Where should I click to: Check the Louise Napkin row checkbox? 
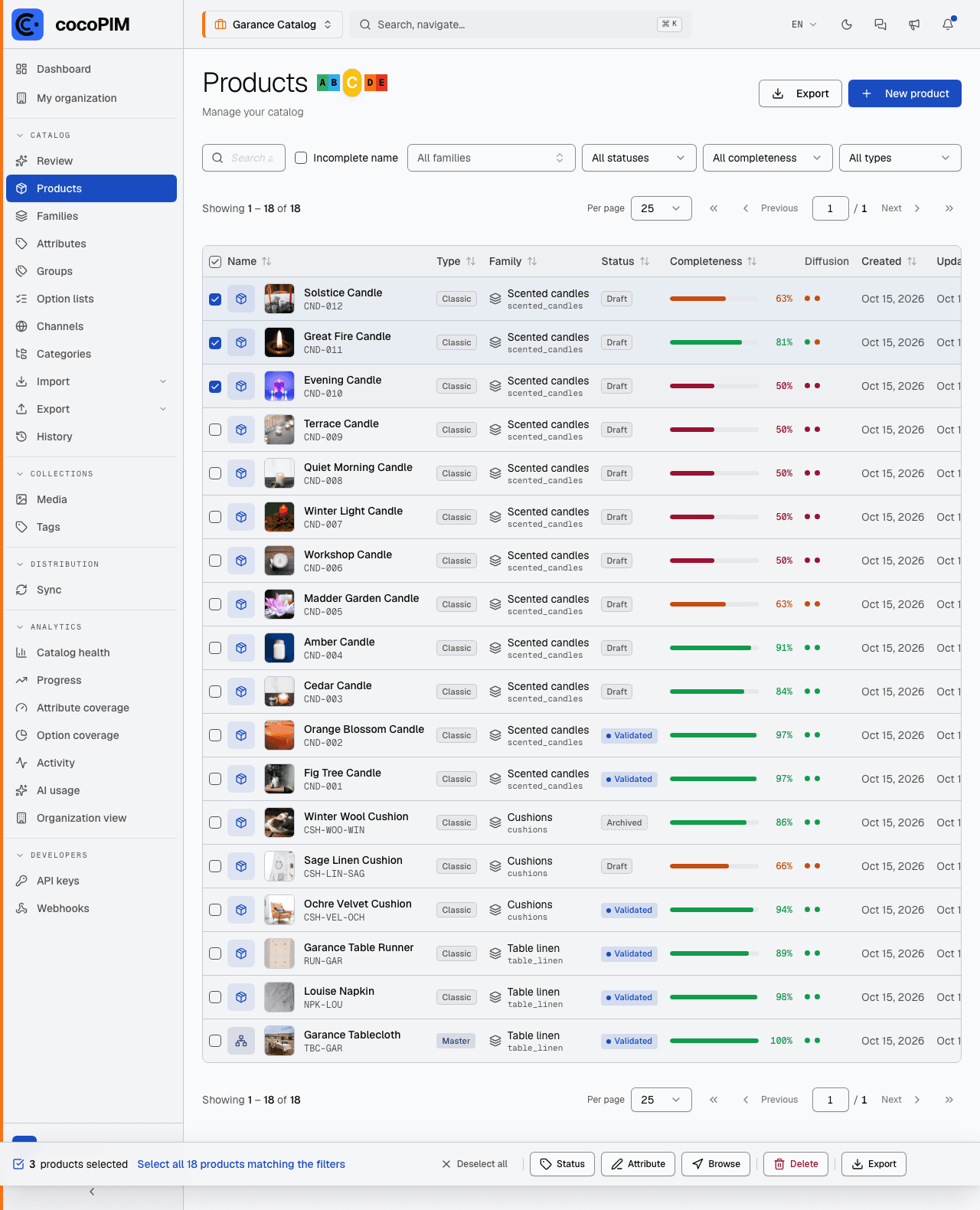(x=215, y=998)
